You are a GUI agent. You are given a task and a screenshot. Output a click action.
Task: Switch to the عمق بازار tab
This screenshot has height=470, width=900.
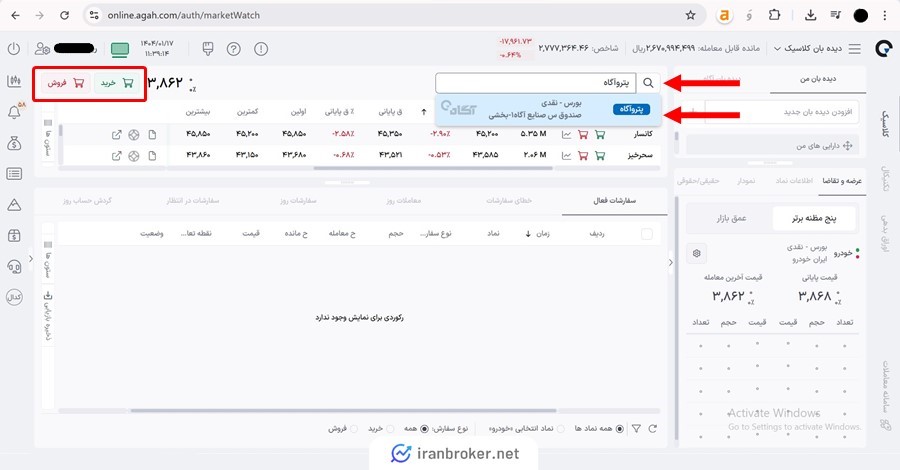pos(731,217)
